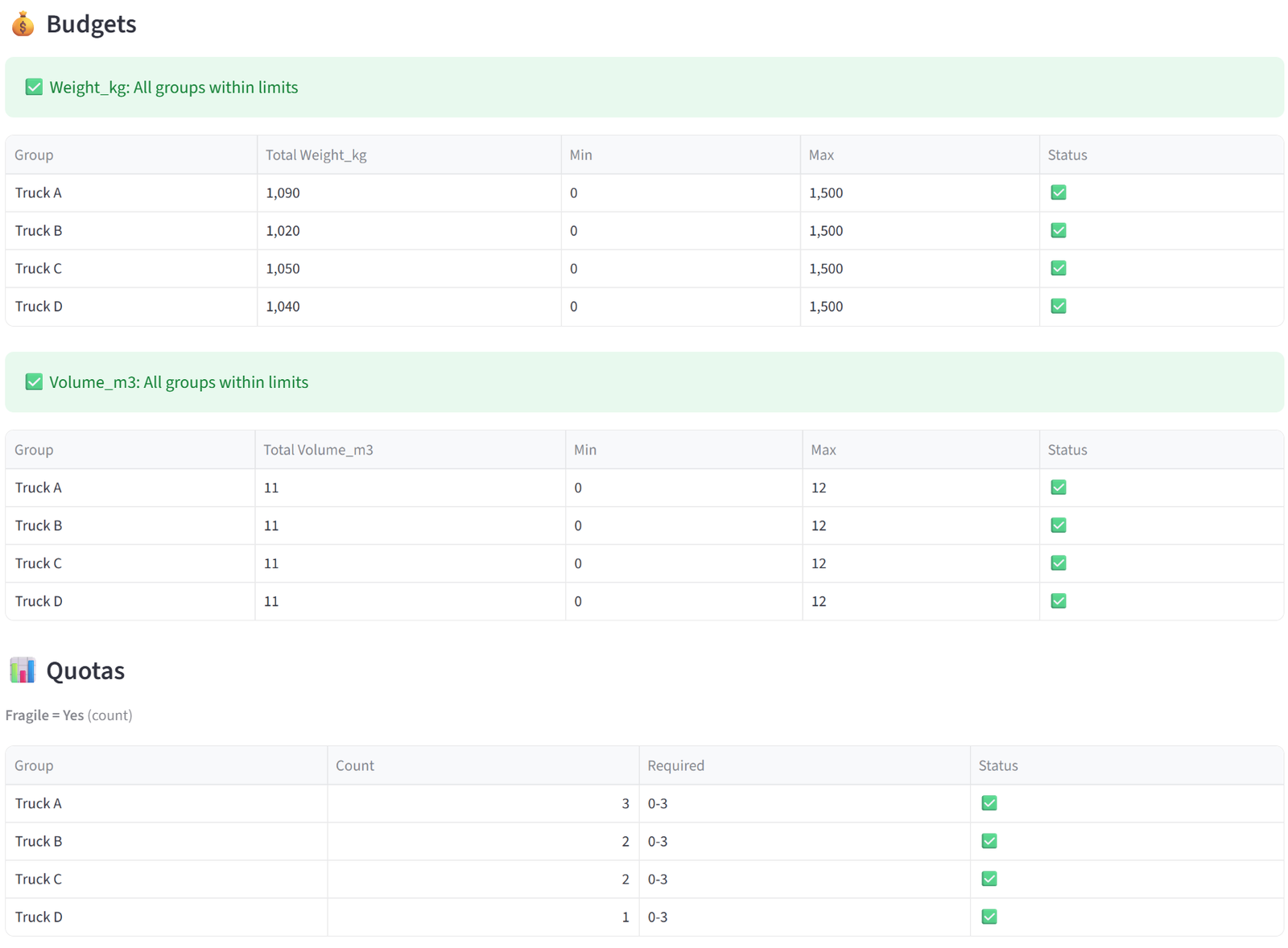Click Truck C fragile quota status checkmark

pyautogui.click(x=989, y=878)
